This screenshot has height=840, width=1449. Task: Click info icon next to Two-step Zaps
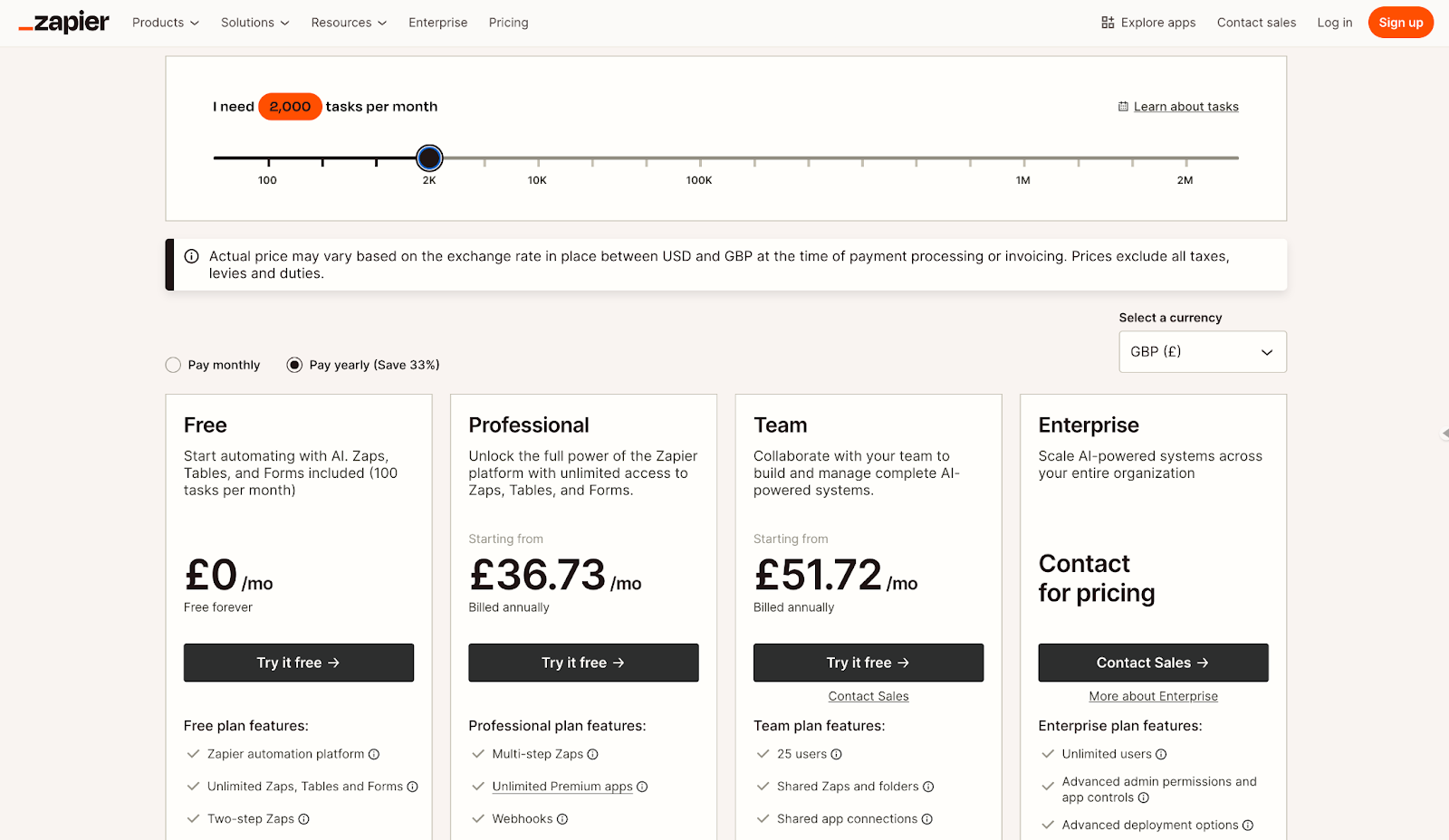pyautogui.click(x=303, y=819)
